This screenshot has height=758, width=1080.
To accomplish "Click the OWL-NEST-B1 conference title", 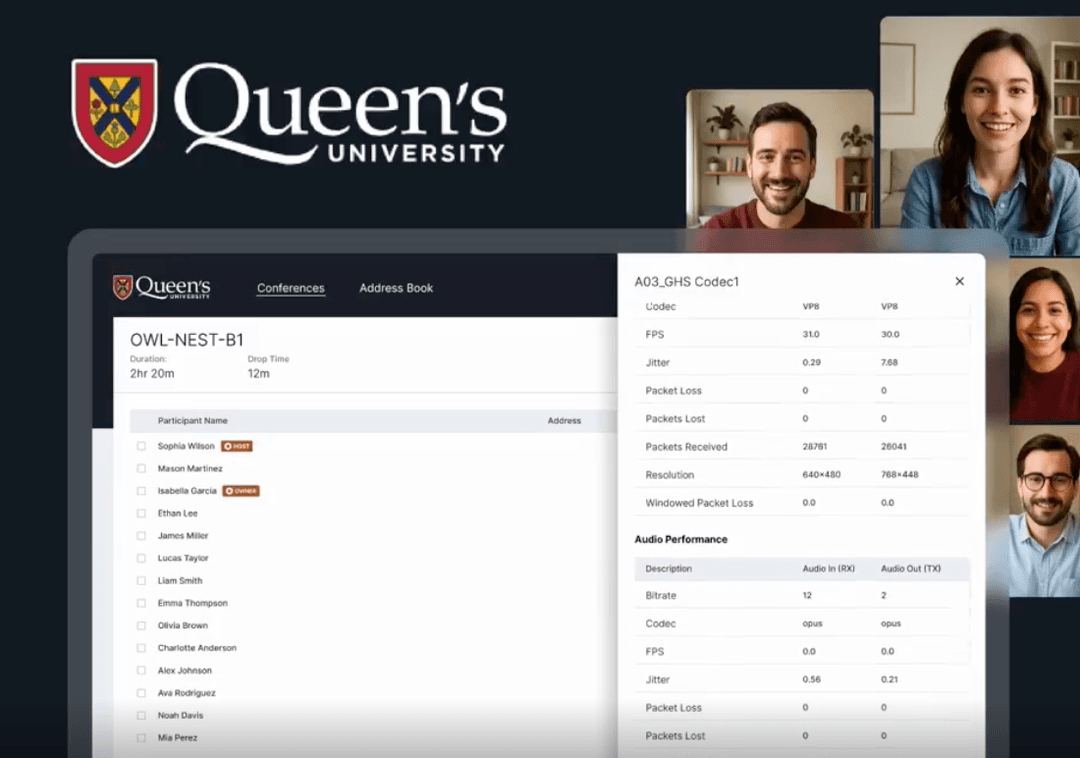I will [x=187, y=339].
